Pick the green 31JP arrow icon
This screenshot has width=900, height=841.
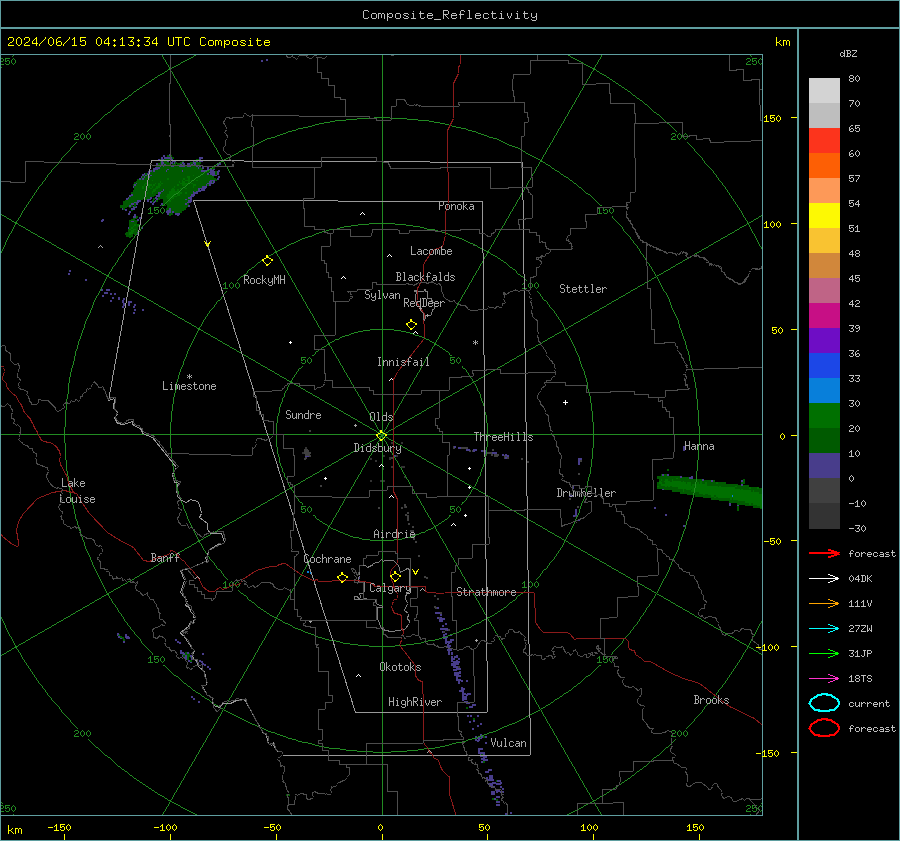point(824,653)
